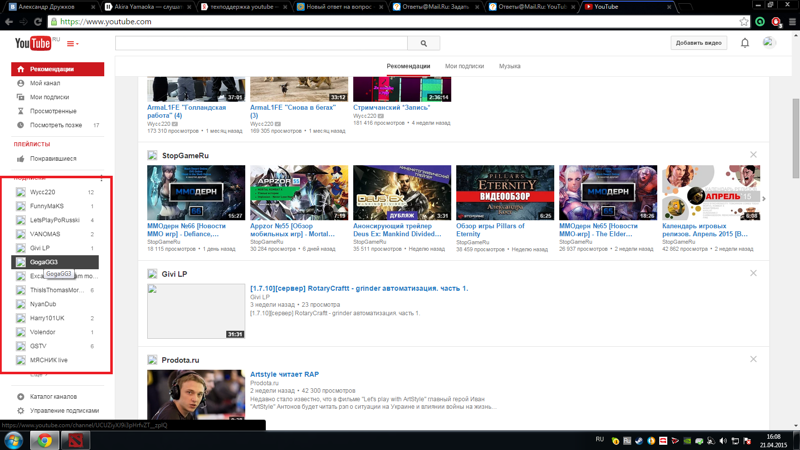Open Просмотренные history
Screen dimensions: 800x450
[53, 111]
